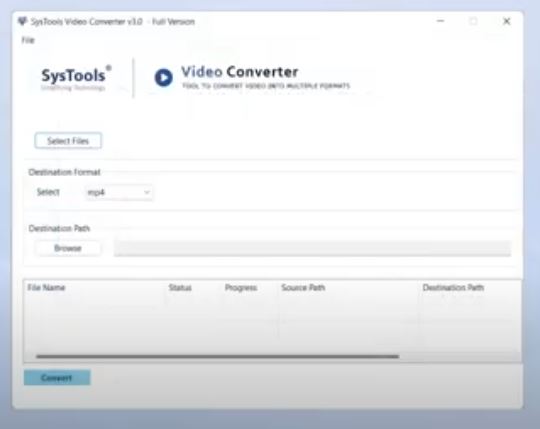Open the File menu

28,40
